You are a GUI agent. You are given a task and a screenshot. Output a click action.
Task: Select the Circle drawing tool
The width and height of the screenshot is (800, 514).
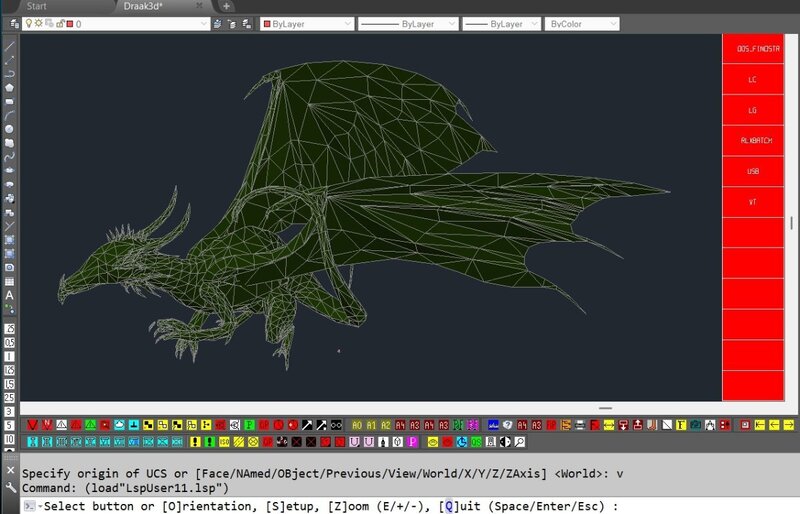coord(9,129)
